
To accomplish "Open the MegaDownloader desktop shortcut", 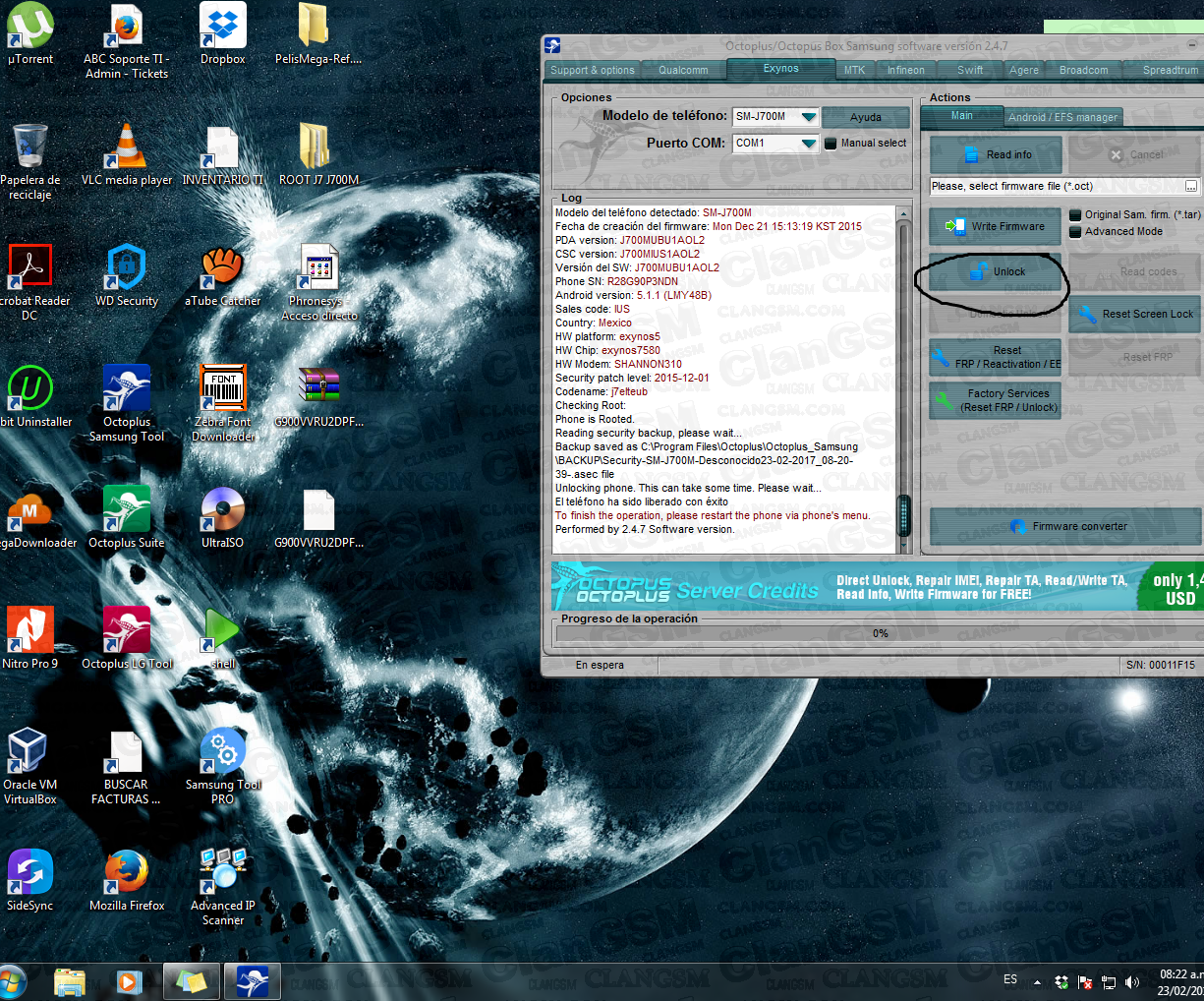I will coord(30,518).
